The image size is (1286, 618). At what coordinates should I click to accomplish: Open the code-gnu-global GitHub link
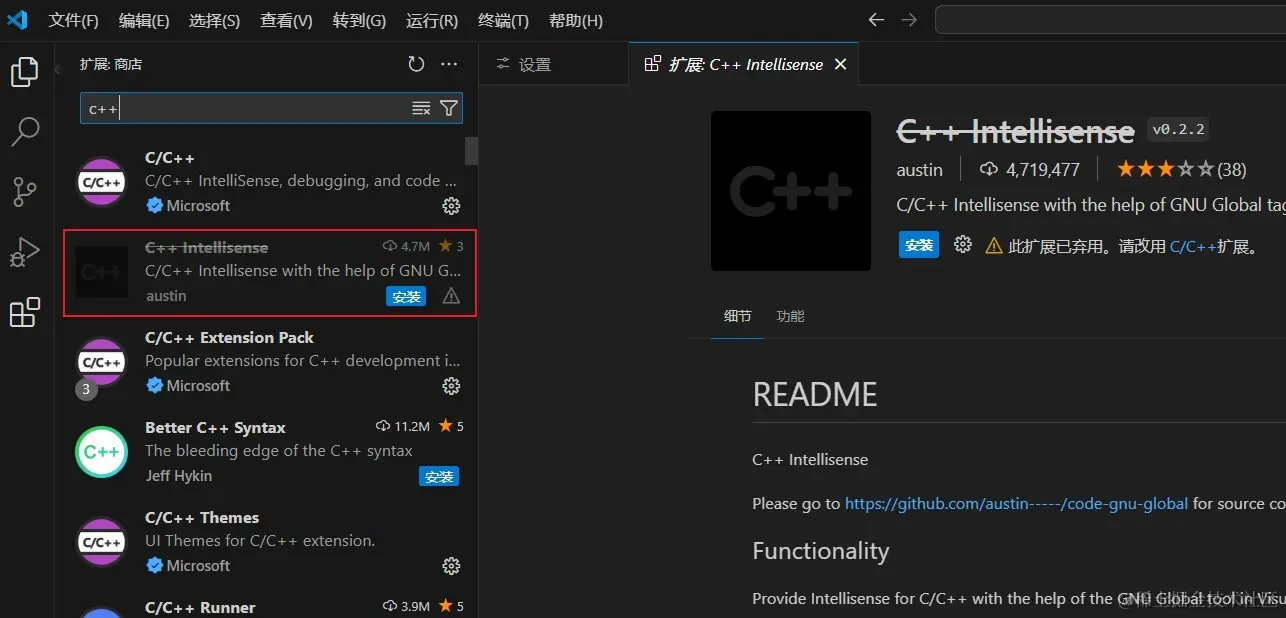tap(1016, 504)
